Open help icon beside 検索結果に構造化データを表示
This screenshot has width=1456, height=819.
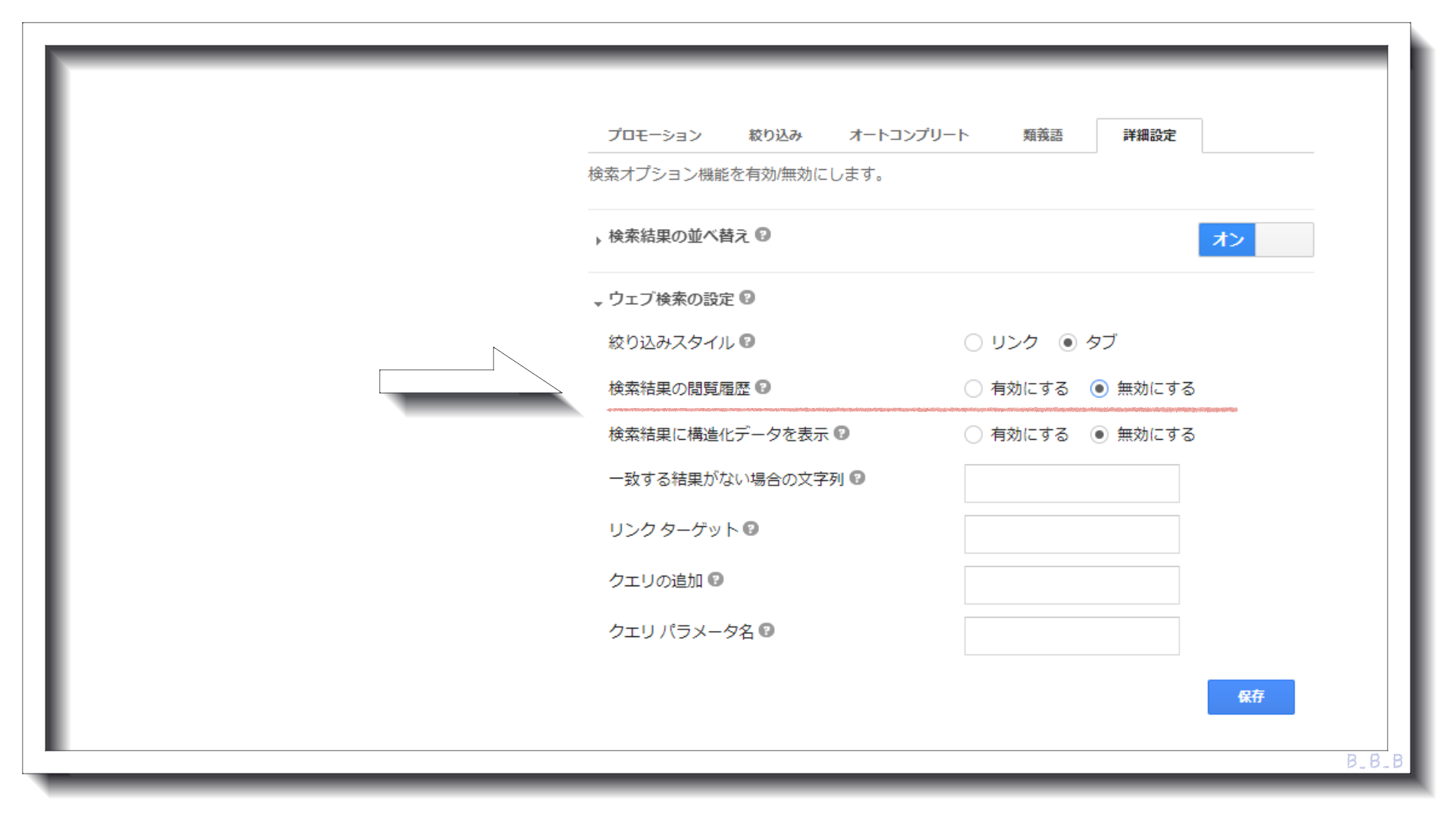click(x=841, y=432)
